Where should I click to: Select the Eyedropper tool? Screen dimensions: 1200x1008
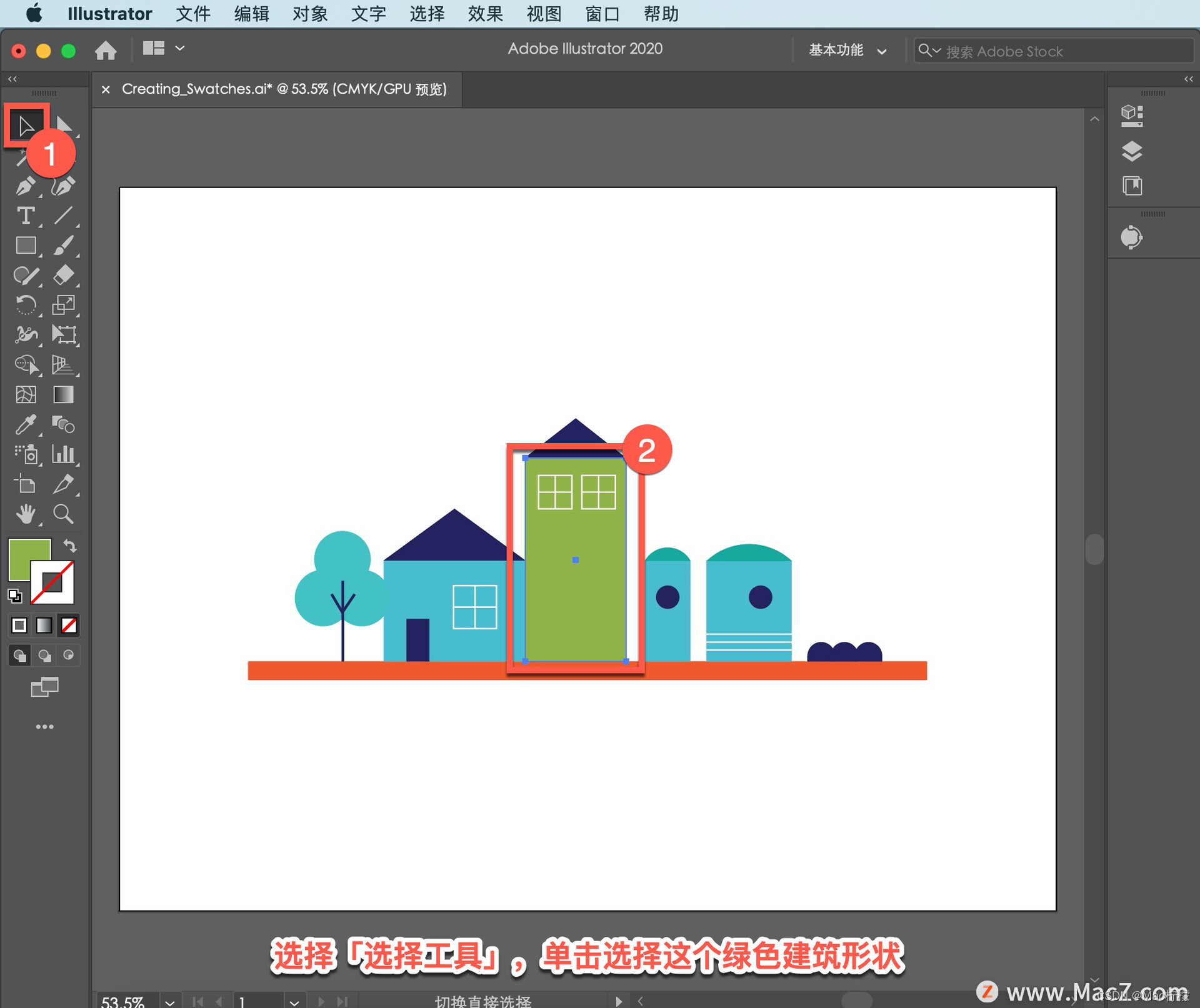pos(25,425)
